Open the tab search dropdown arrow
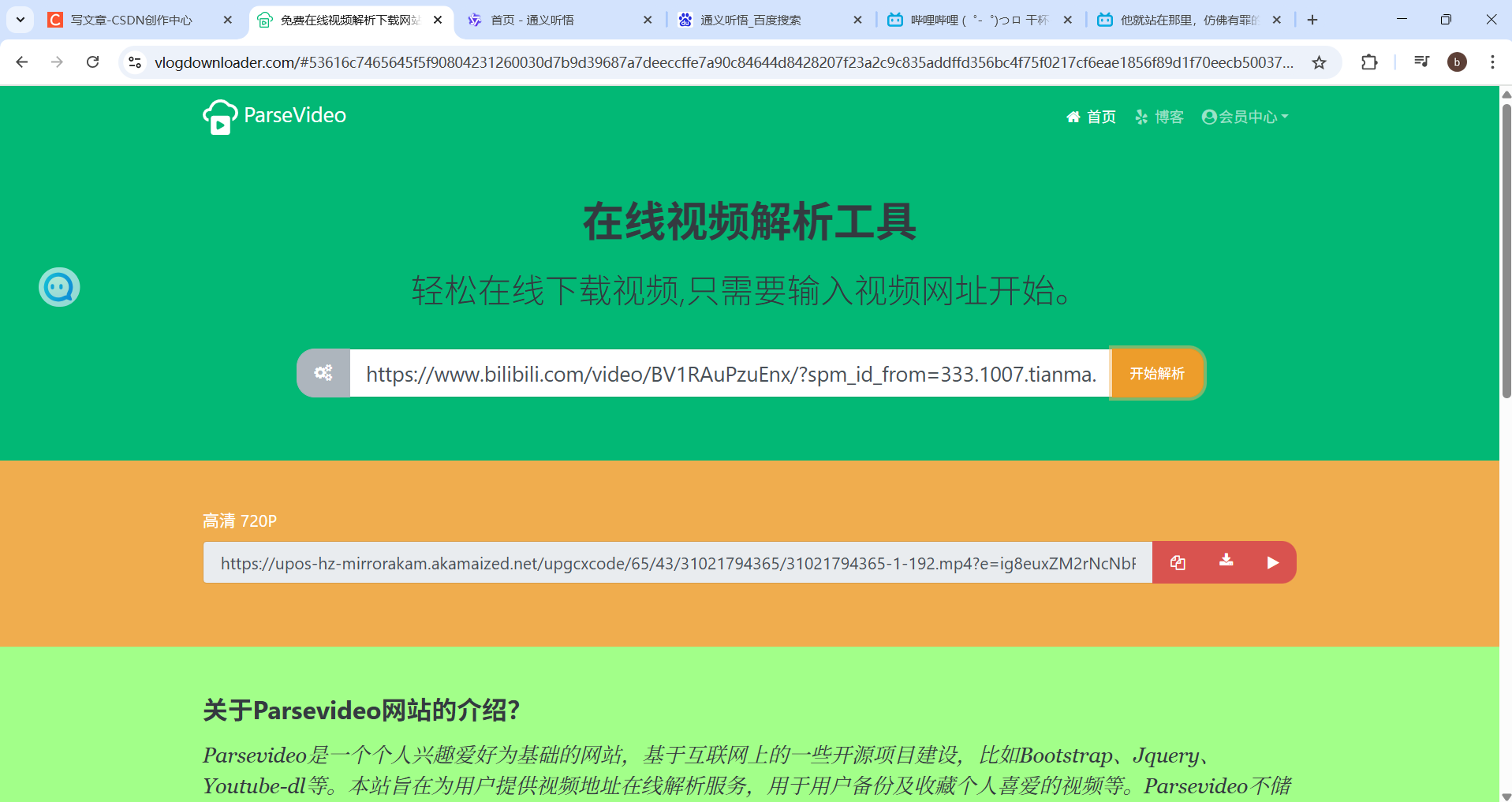The height and width of the screenshot is (802, 1512). [21, 20]
